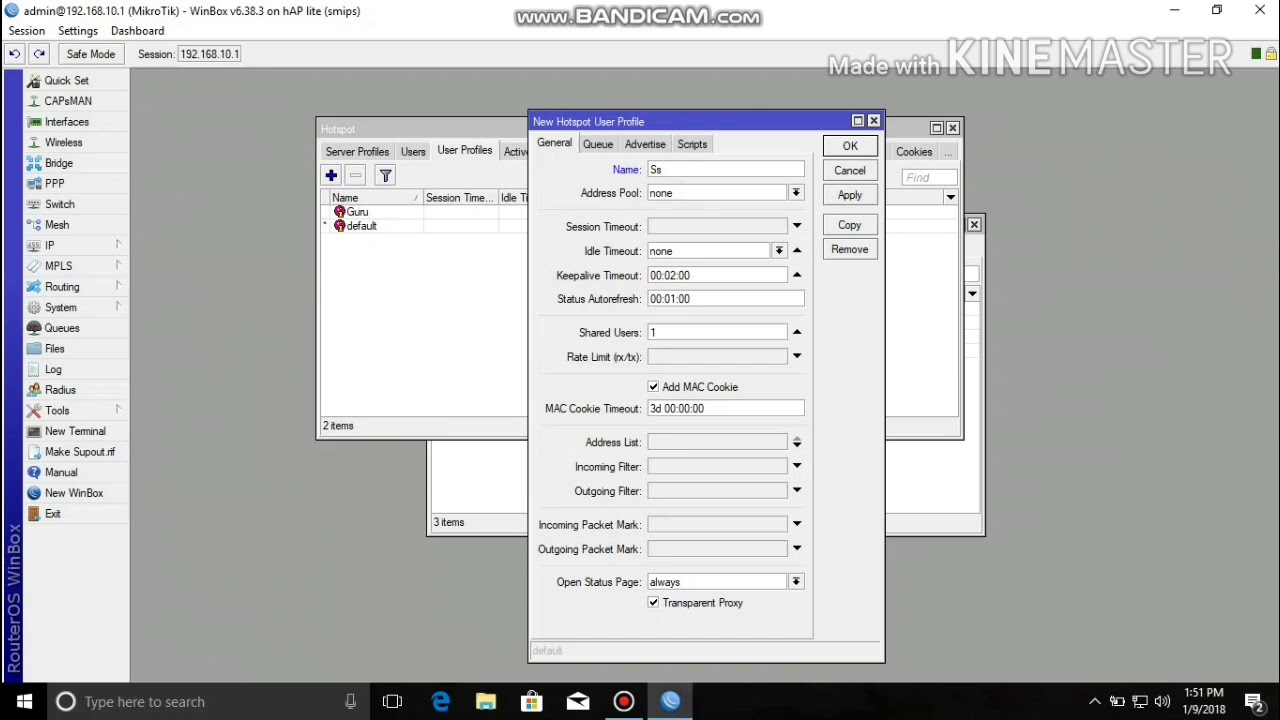Image resolution: width=1280 pixels, height=720 pixels.
Task: Open Queues menu
Action: tap(61, 328)
